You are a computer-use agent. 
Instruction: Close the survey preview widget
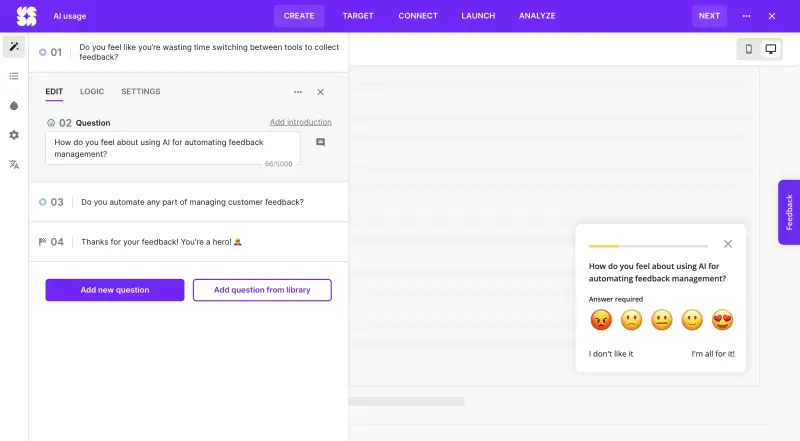(728, 244)
